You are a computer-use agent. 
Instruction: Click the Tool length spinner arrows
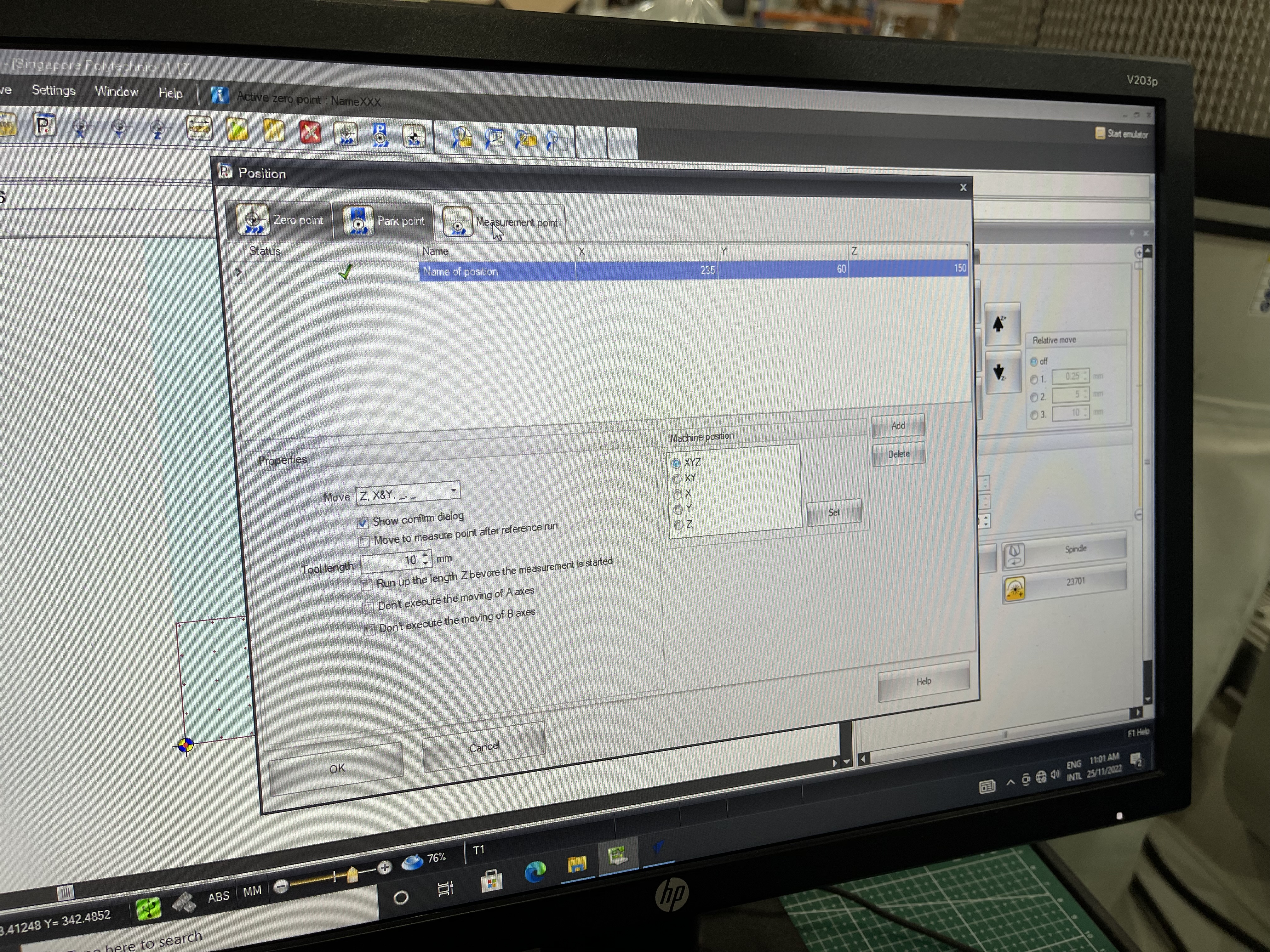pos(426,558)
